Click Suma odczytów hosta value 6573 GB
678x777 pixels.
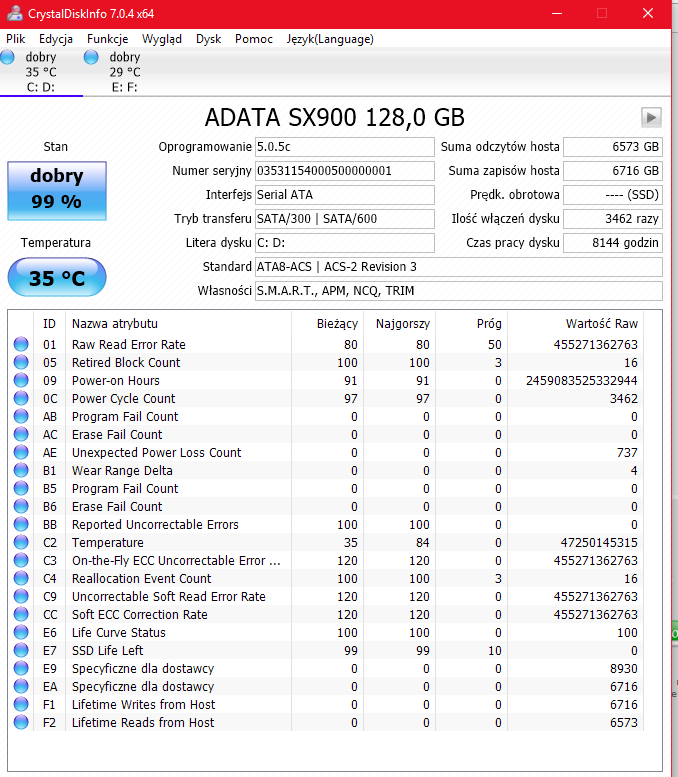(613, 147)
